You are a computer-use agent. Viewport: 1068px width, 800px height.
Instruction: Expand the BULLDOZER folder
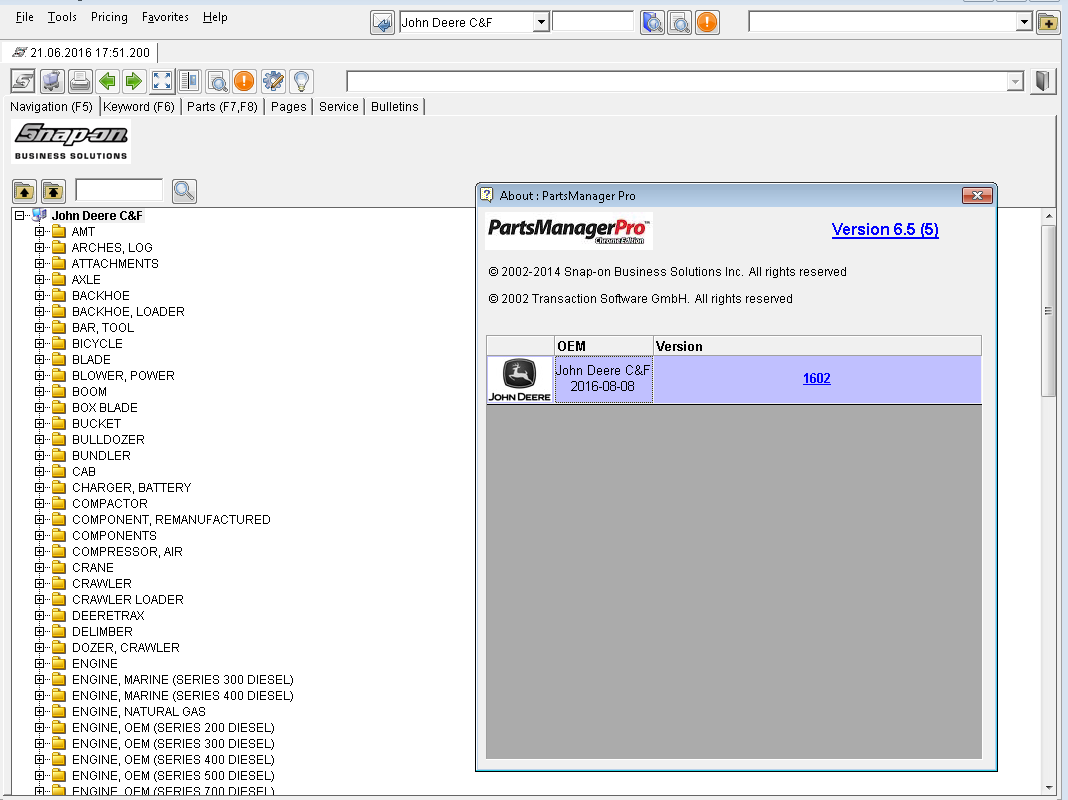click(x=40, y=439)
